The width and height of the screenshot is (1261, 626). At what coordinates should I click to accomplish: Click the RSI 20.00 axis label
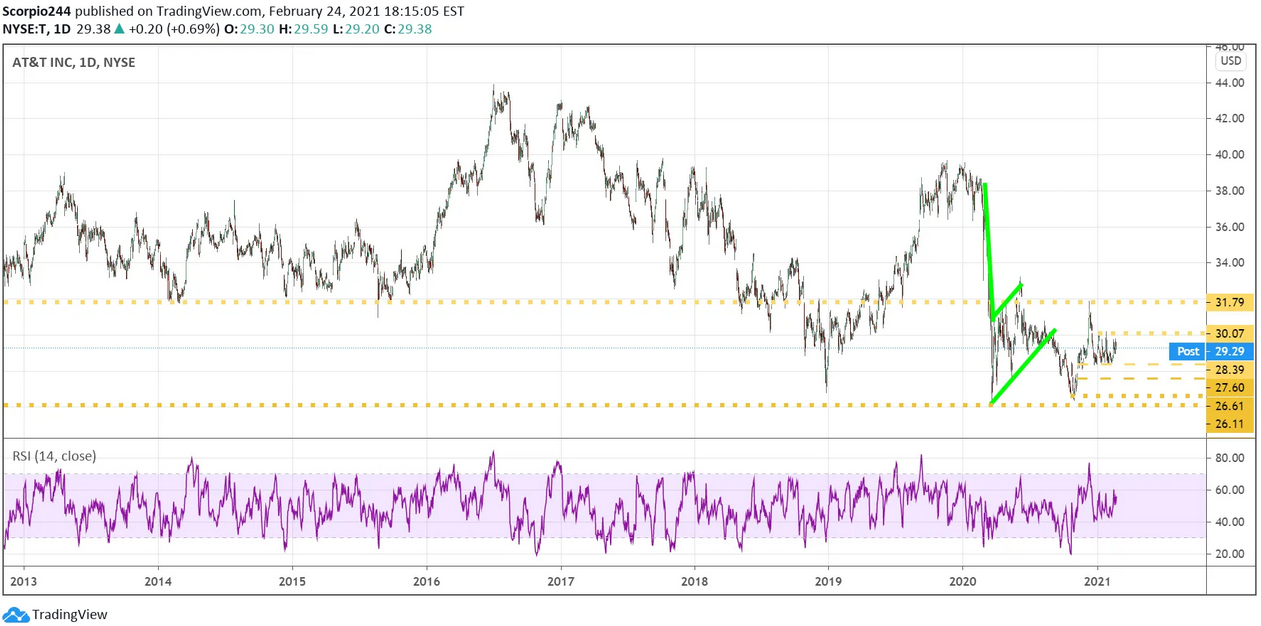pos(1229,554)
